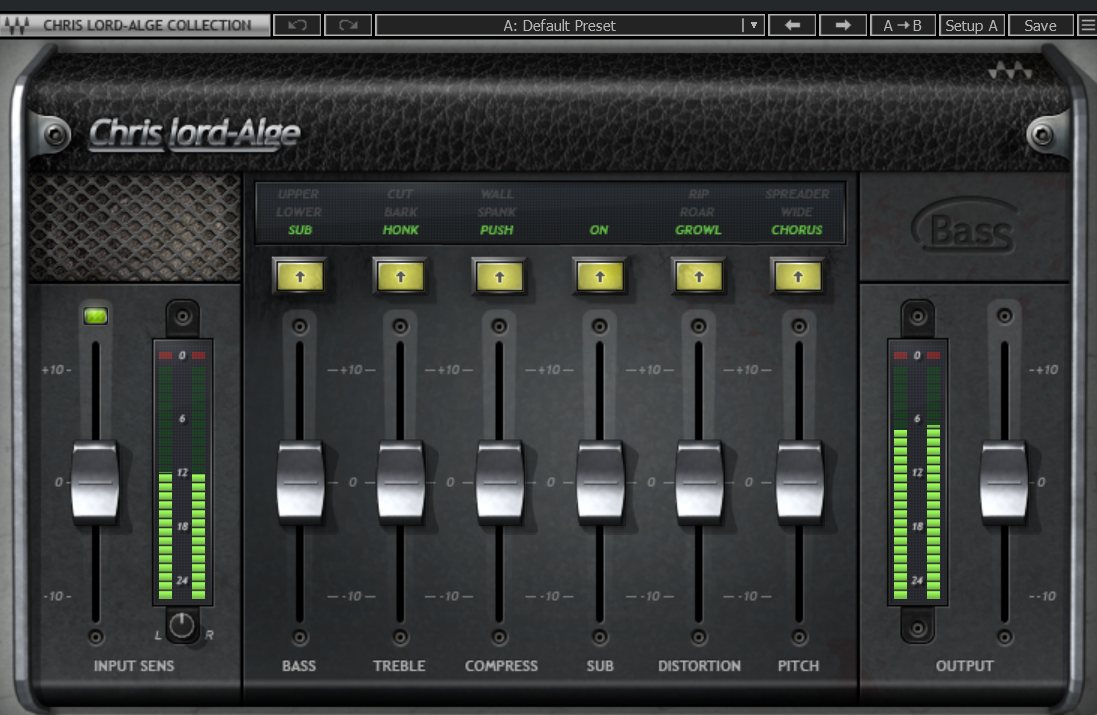Viewport: 1097px width, 715px height.
Task: Copy settings with A→B button
Action: pyautogui.click(x=902, y=25)
